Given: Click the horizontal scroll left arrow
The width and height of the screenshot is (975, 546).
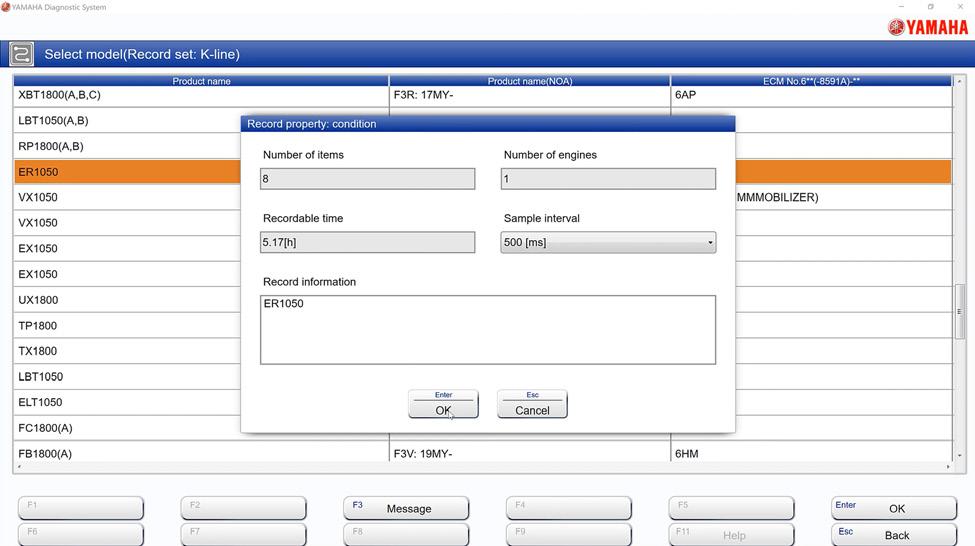Looking at the screenshot, I should pos(19,466).
